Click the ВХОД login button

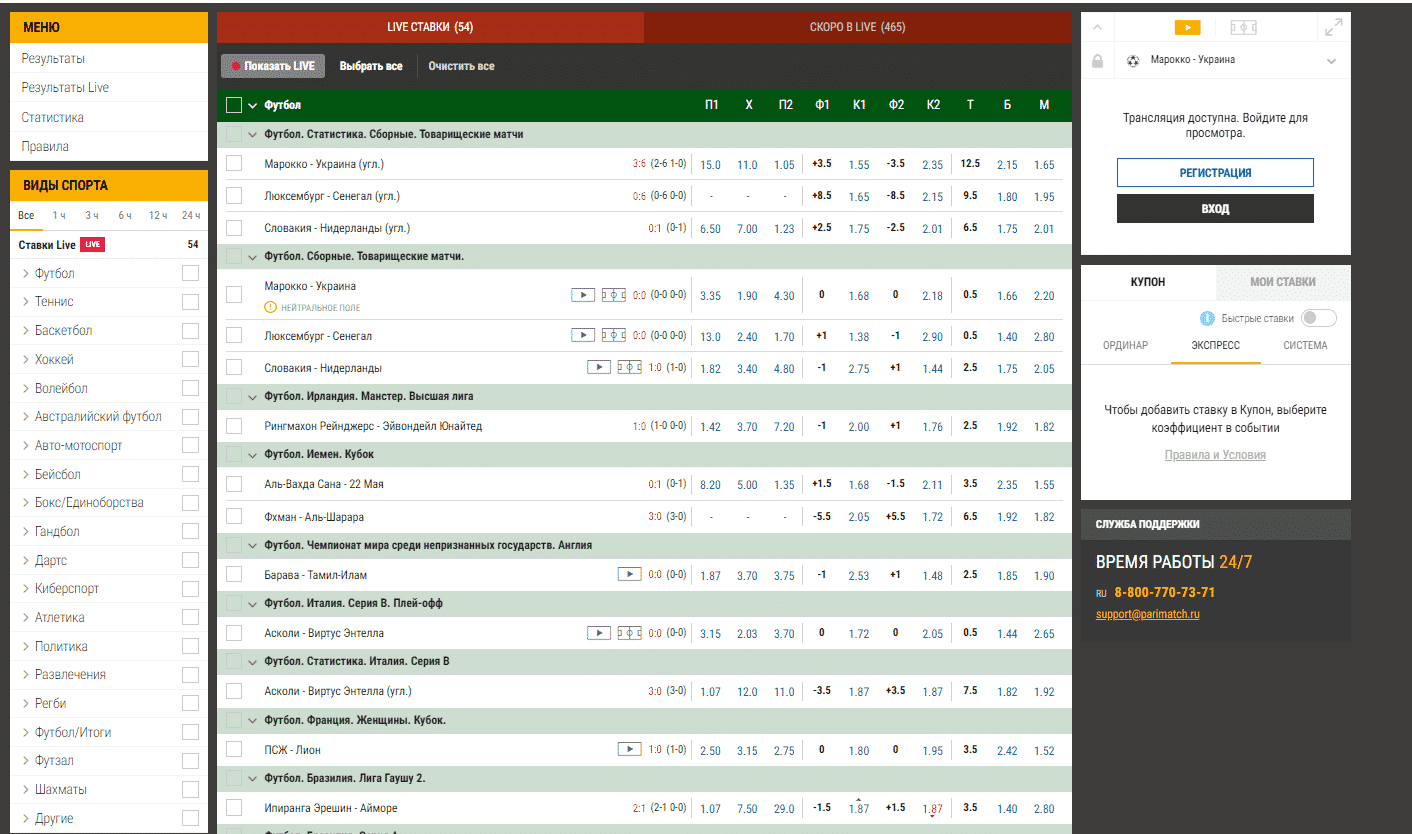tap(1215, 209)
